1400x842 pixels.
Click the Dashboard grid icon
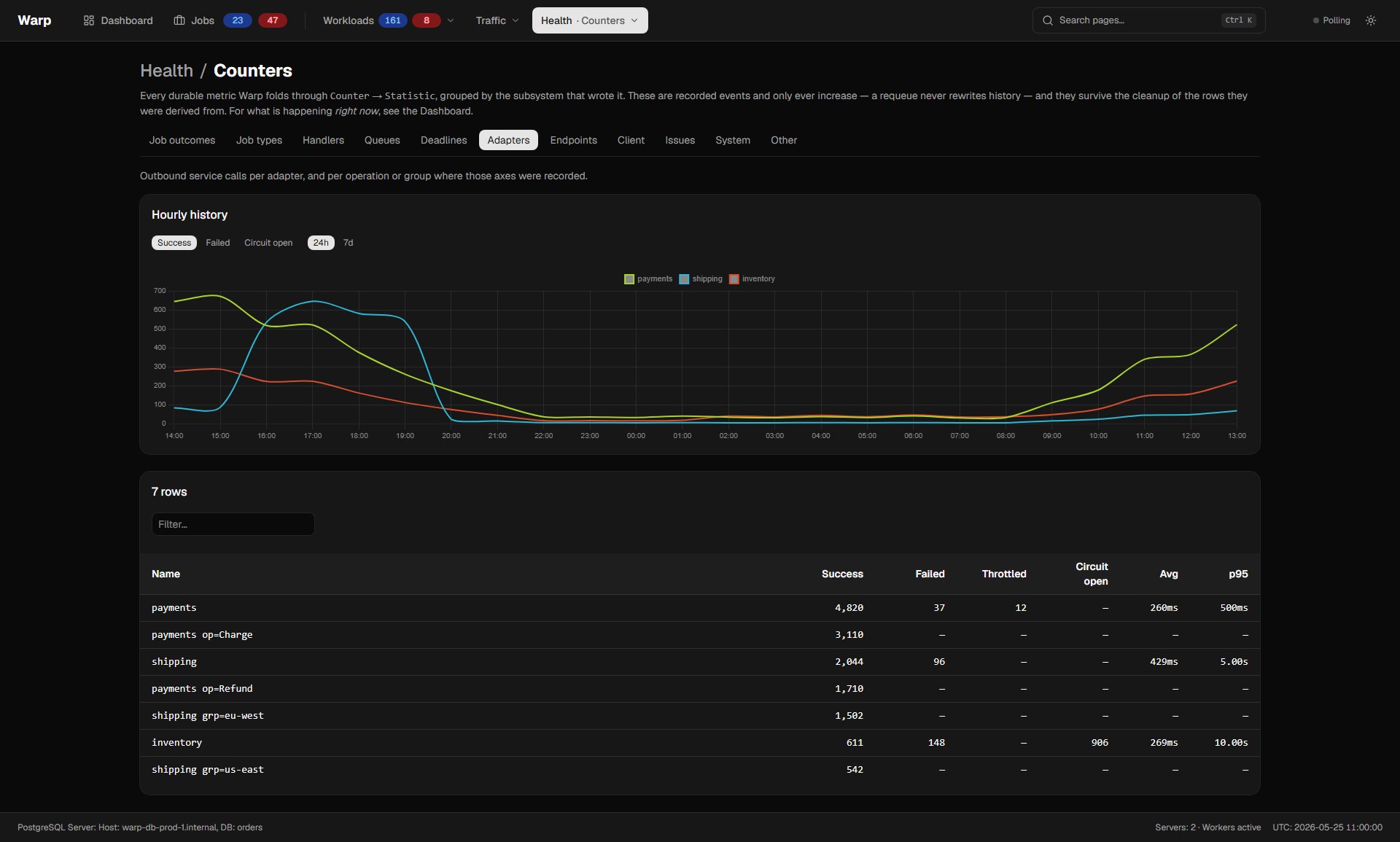click(x=89, y=20)
